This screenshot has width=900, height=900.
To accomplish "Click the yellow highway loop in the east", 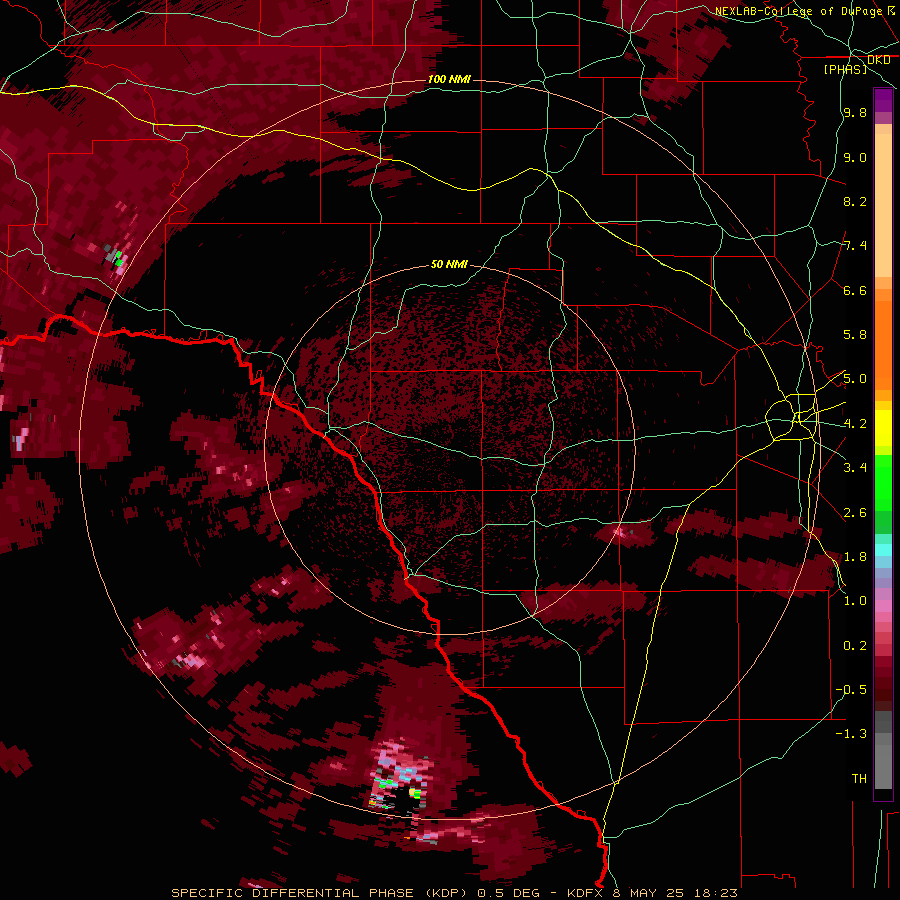I will pyautogui.click(x=793, y=417).
